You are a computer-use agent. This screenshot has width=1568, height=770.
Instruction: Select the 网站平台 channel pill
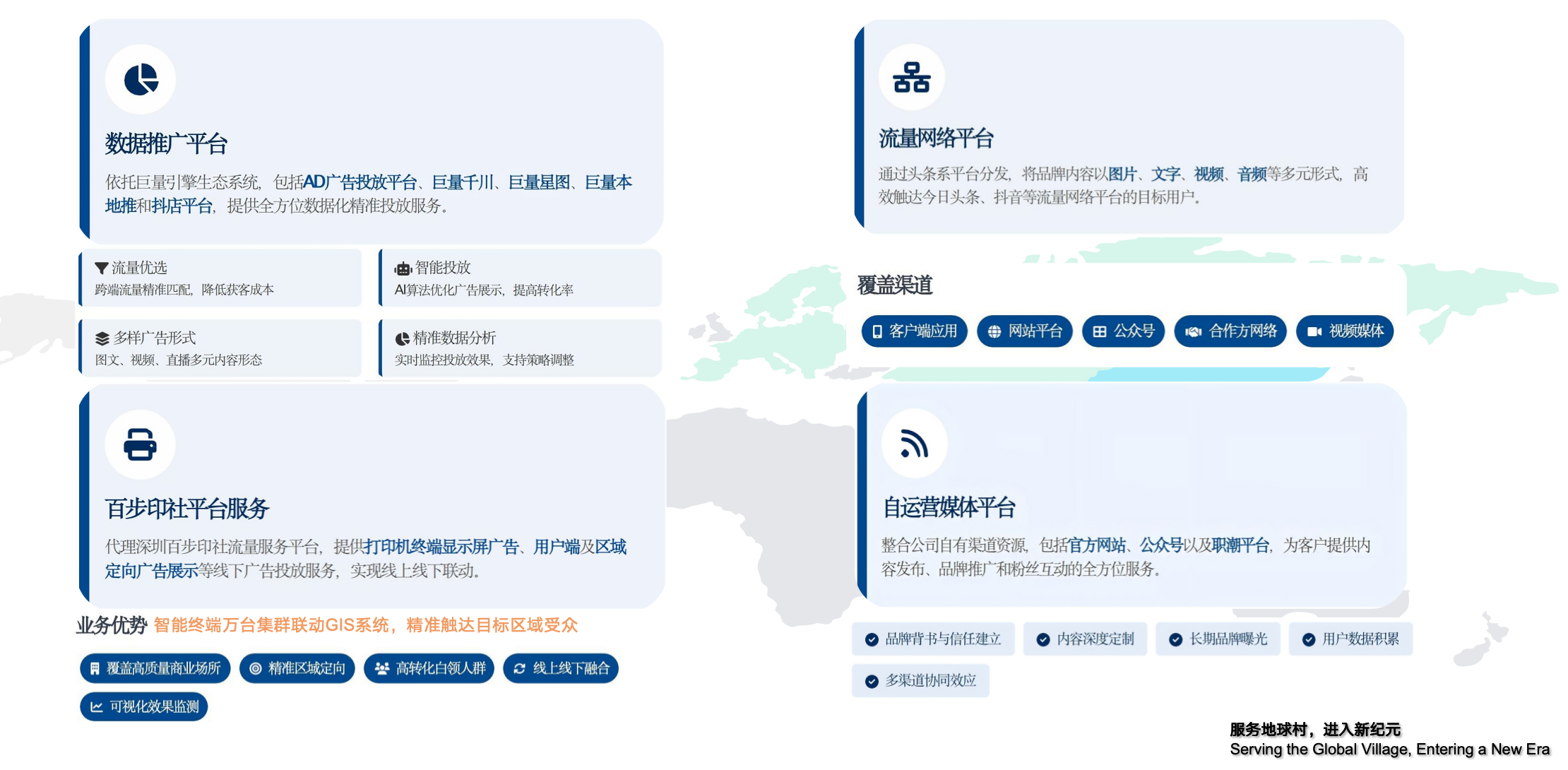(1024, 331)
